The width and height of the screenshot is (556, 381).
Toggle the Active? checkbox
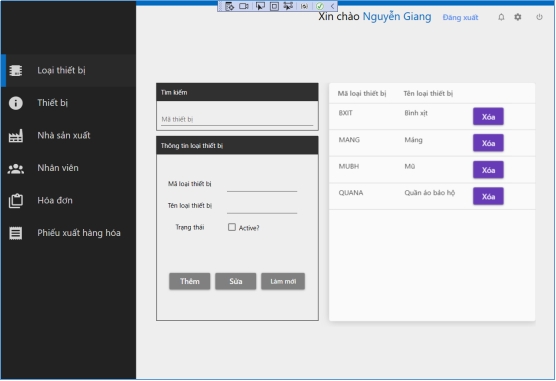[x=232, y=227]
